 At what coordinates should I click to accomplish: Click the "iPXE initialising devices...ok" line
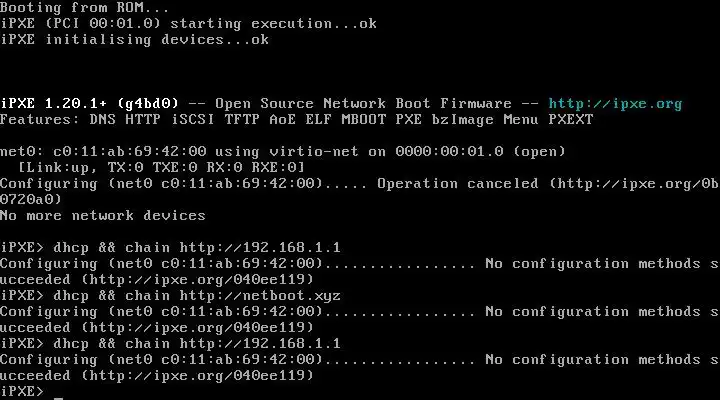coord(134,39)
